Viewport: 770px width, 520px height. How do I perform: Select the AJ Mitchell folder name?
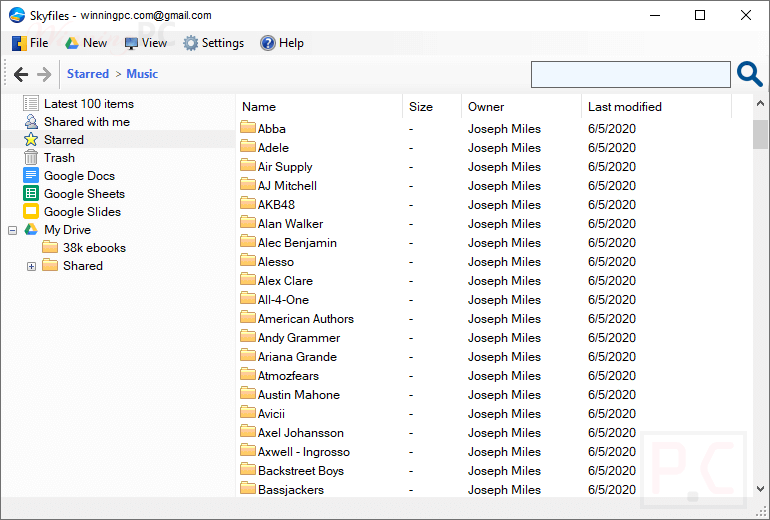[287, 186]
